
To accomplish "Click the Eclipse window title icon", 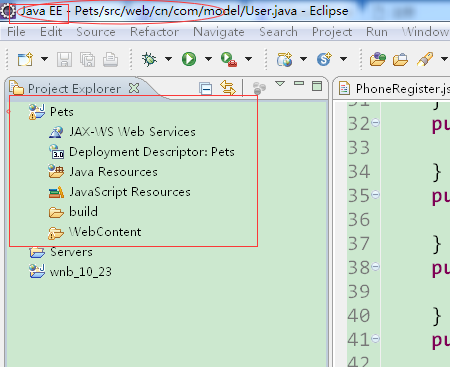I will tap(7, 11).
